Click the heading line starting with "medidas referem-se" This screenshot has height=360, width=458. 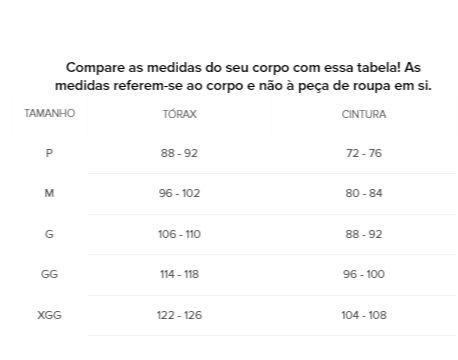pyautogui.click(x=243, y=86)
